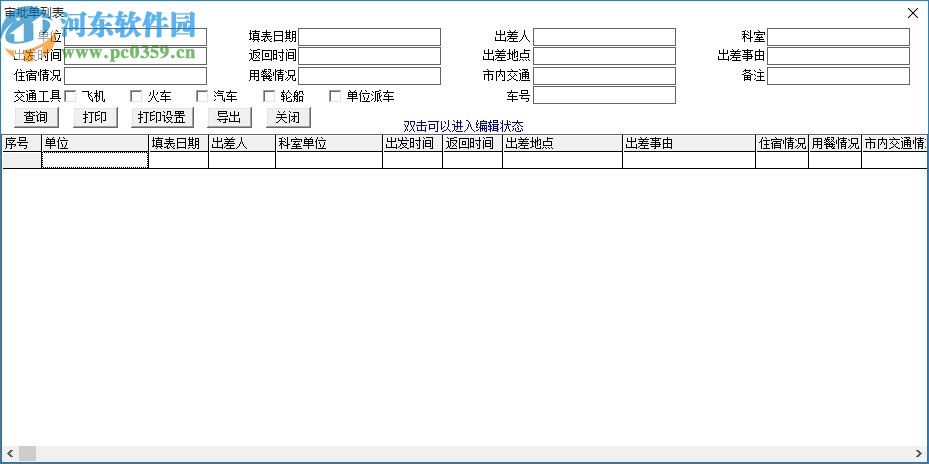
Task: Click the 市内交通 input box
Action: 604,76
